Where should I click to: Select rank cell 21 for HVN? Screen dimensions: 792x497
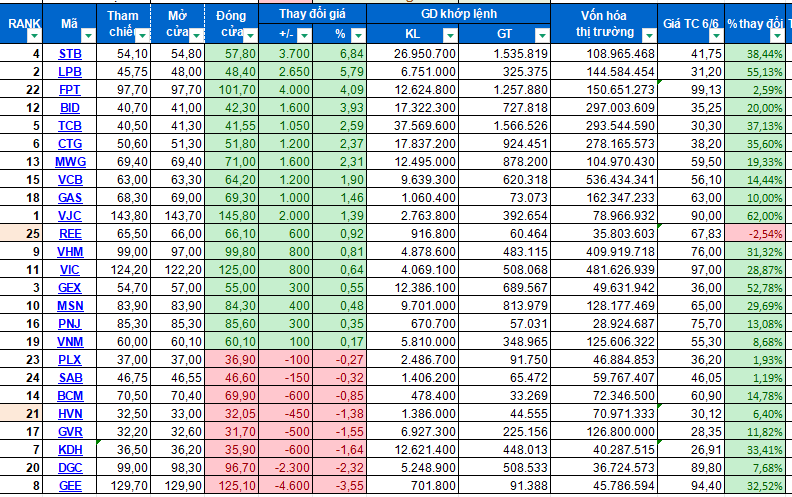[21, 414]
